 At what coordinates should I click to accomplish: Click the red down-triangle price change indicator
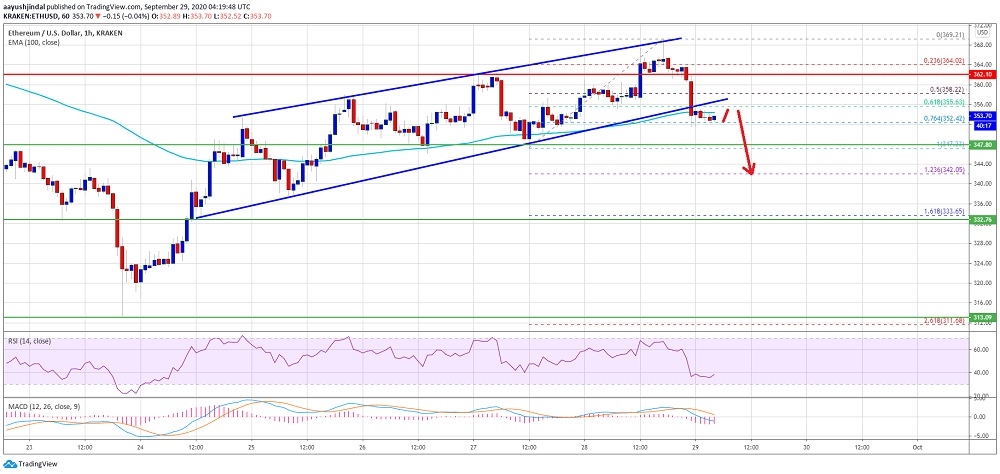tap(143, 16)
